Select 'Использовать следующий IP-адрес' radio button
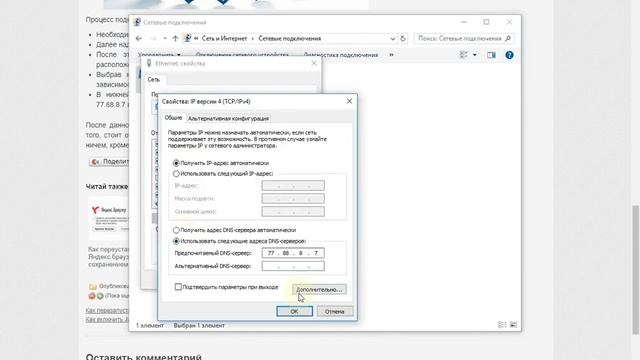The height and width of the screenshot is (360, 640). tap(223, 173)
